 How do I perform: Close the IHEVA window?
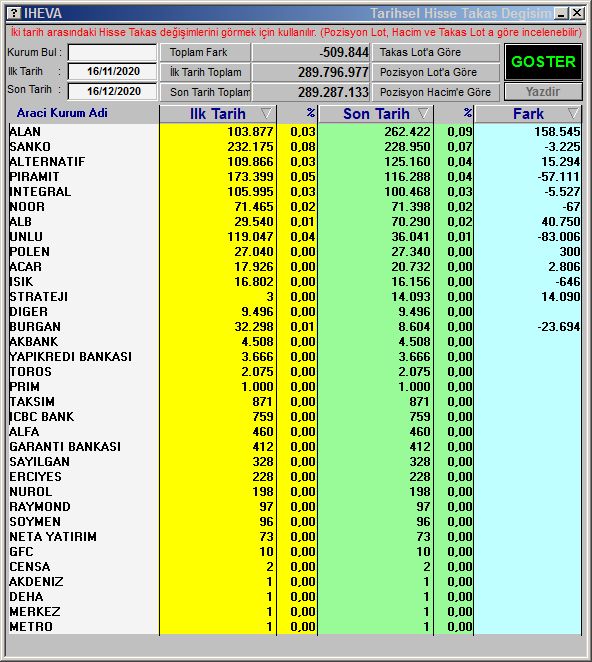coord(577,14)
